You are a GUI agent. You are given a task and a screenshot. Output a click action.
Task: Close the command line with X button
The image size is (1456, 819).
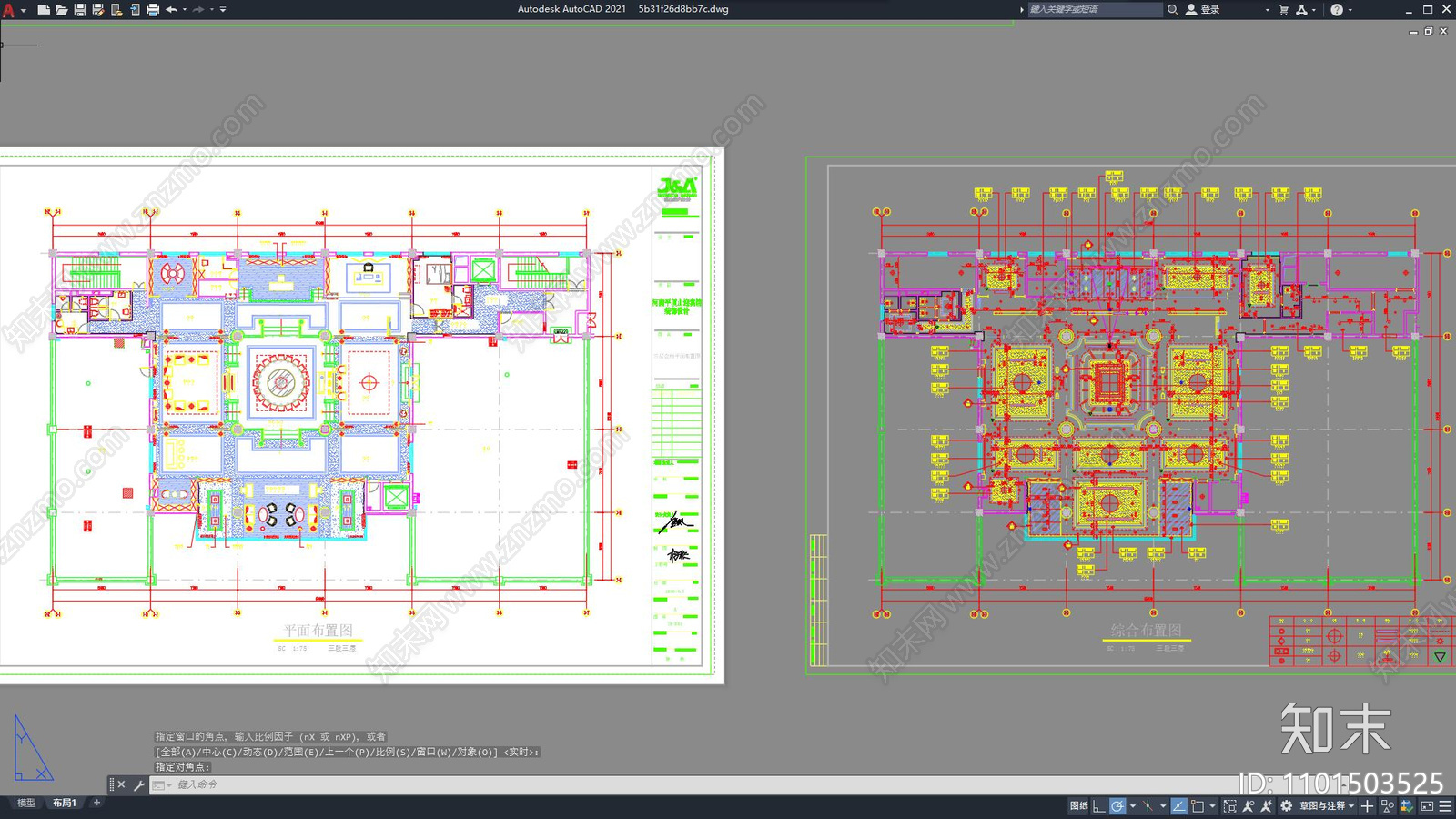click(121, 784)
